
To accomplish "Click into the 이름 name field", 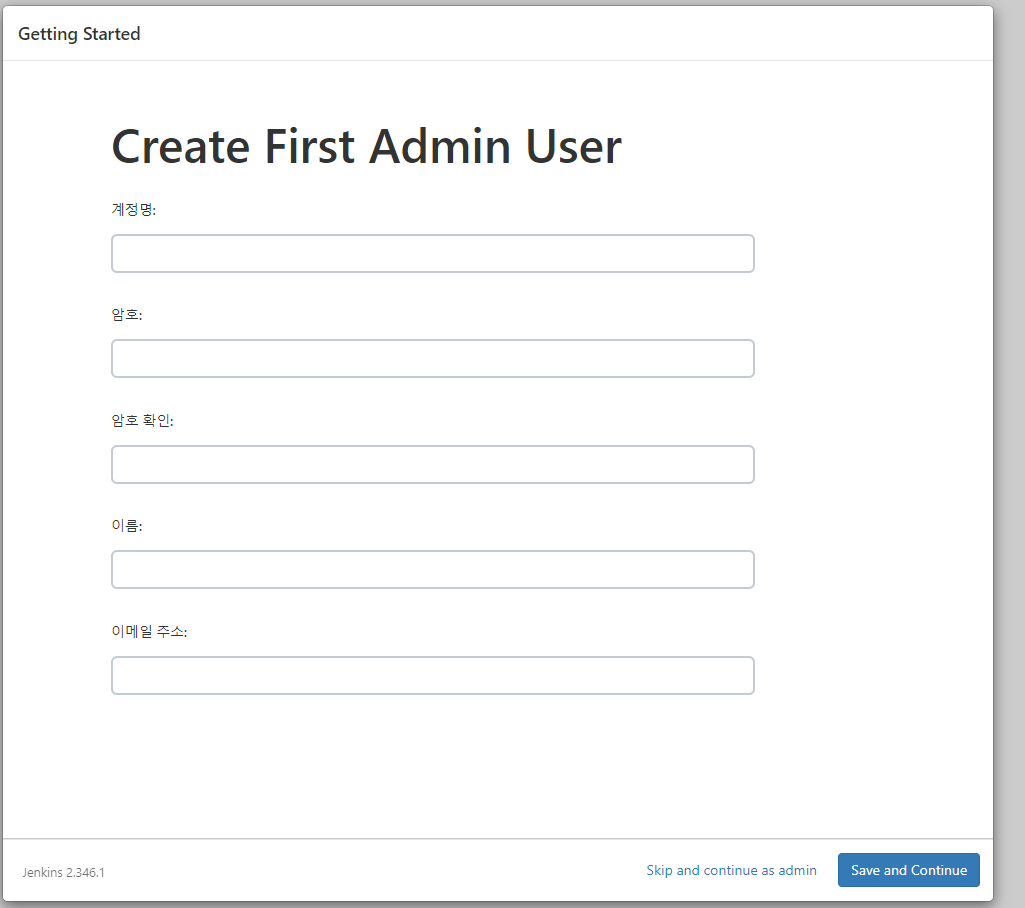I will 432,569.
